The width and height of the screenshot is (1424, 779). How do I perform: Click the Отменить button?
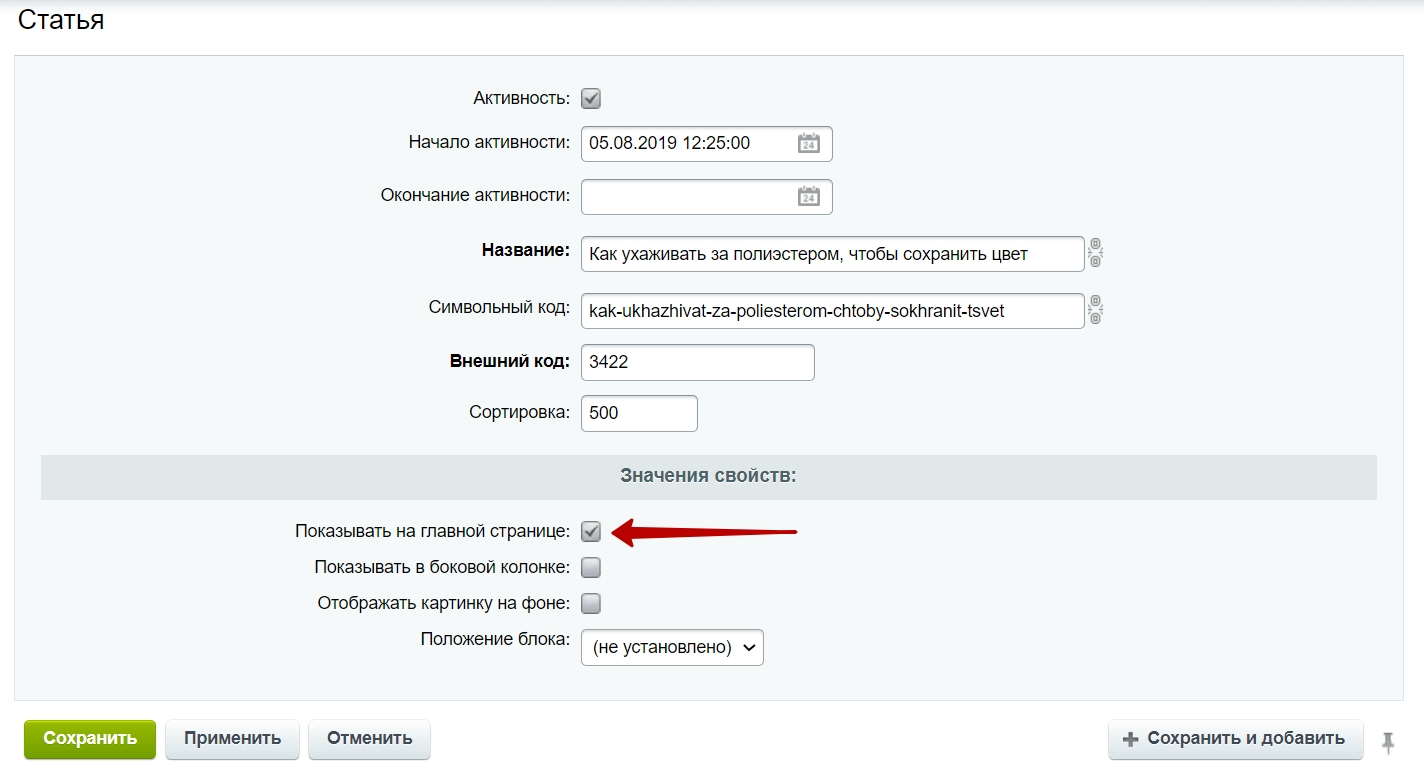[369, 739]
